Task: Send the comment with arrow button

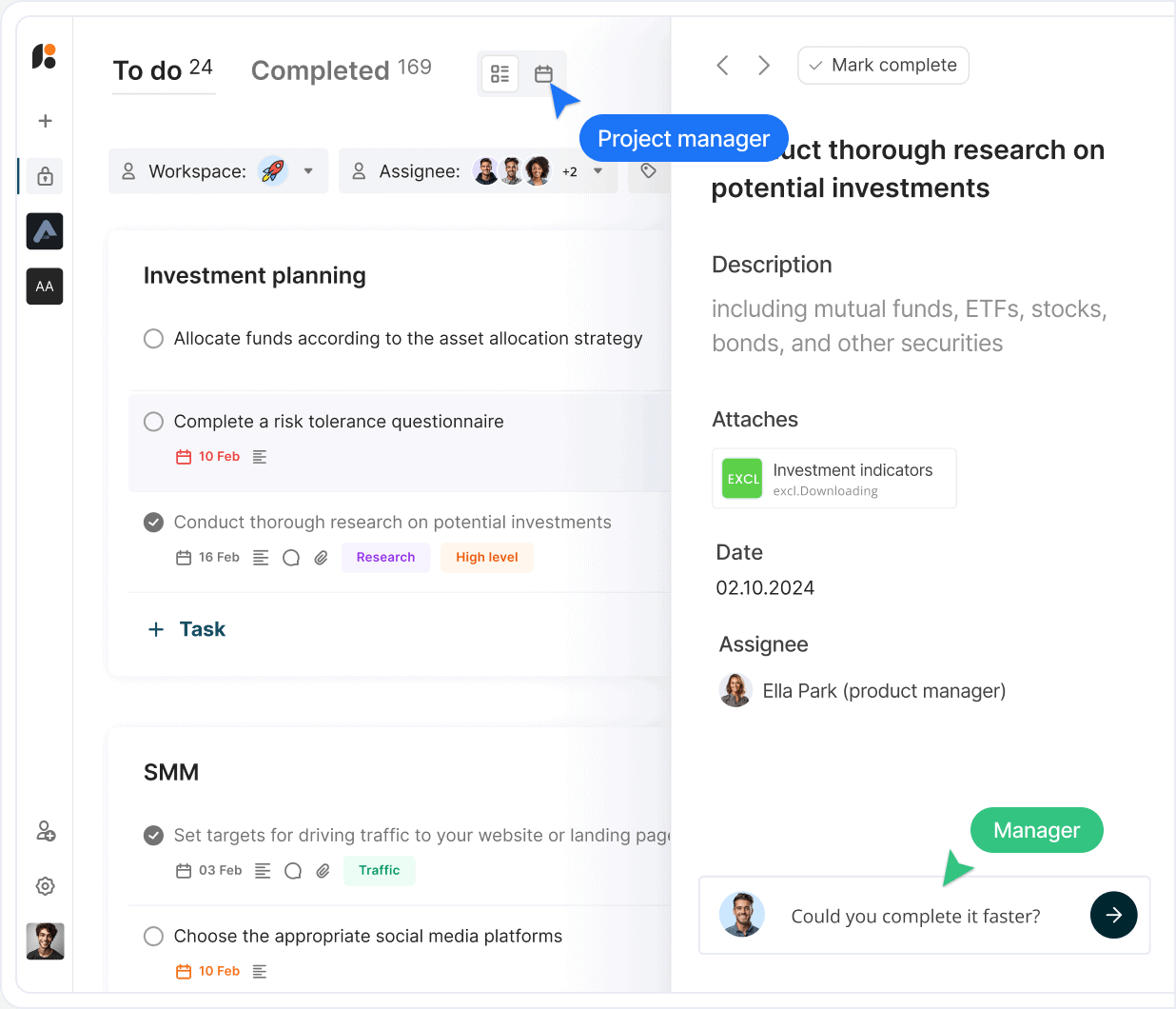Action: [1113, 915]
